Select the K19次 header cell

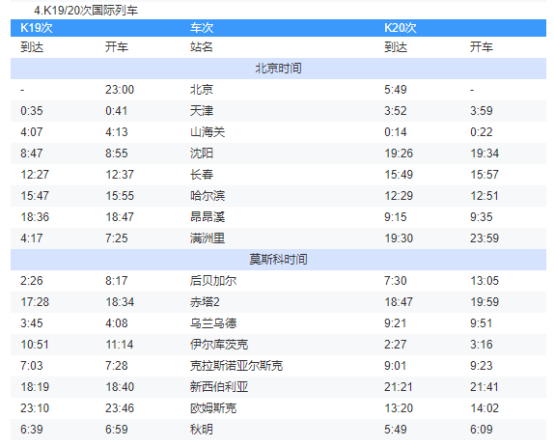[36, 28]
